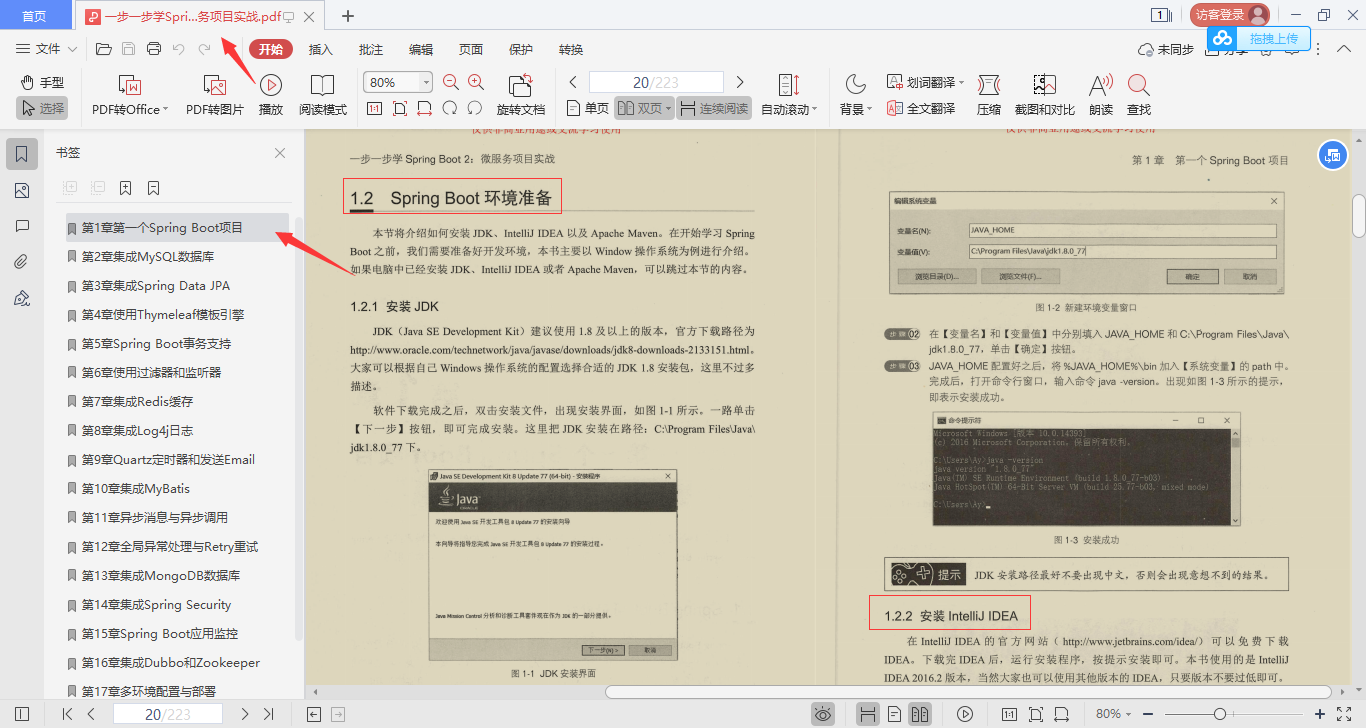Zoom in with the plus magnifier icon

[476, 83]
